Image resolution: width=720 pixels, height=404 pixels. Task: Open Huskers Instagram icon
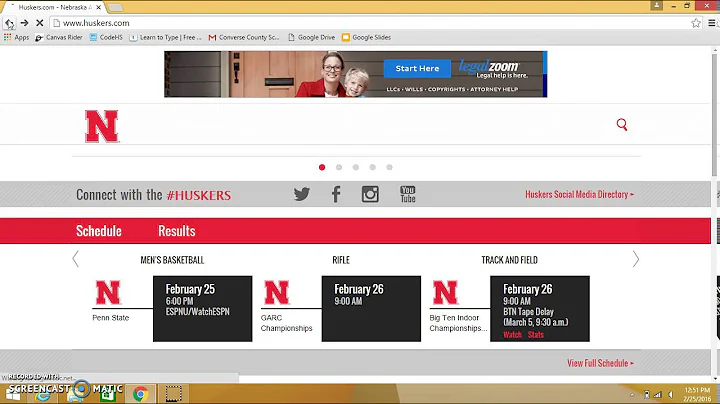click(x=370, y=194)
